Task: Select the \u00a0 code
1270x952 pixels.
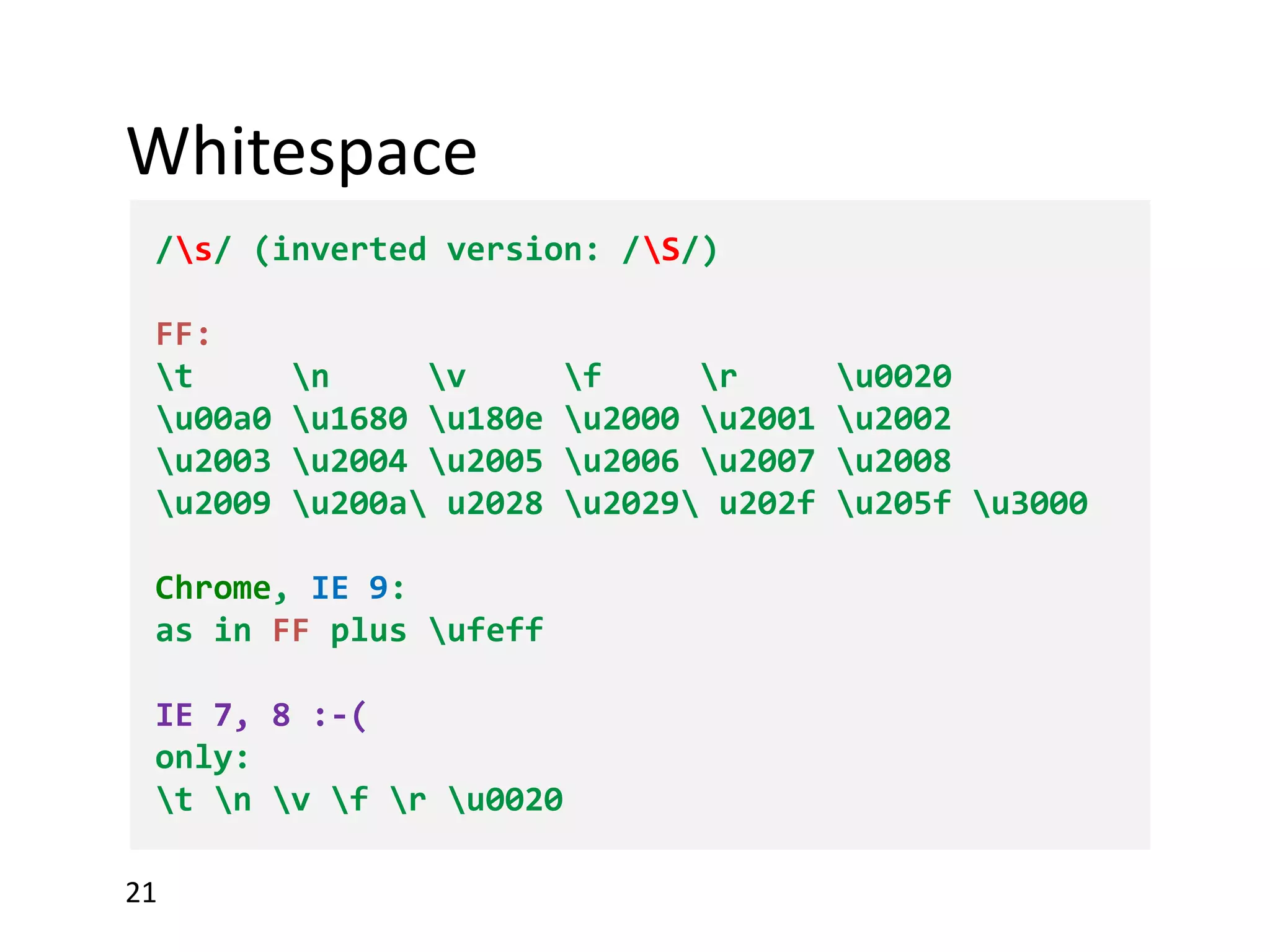Action: tap(214, 418)
